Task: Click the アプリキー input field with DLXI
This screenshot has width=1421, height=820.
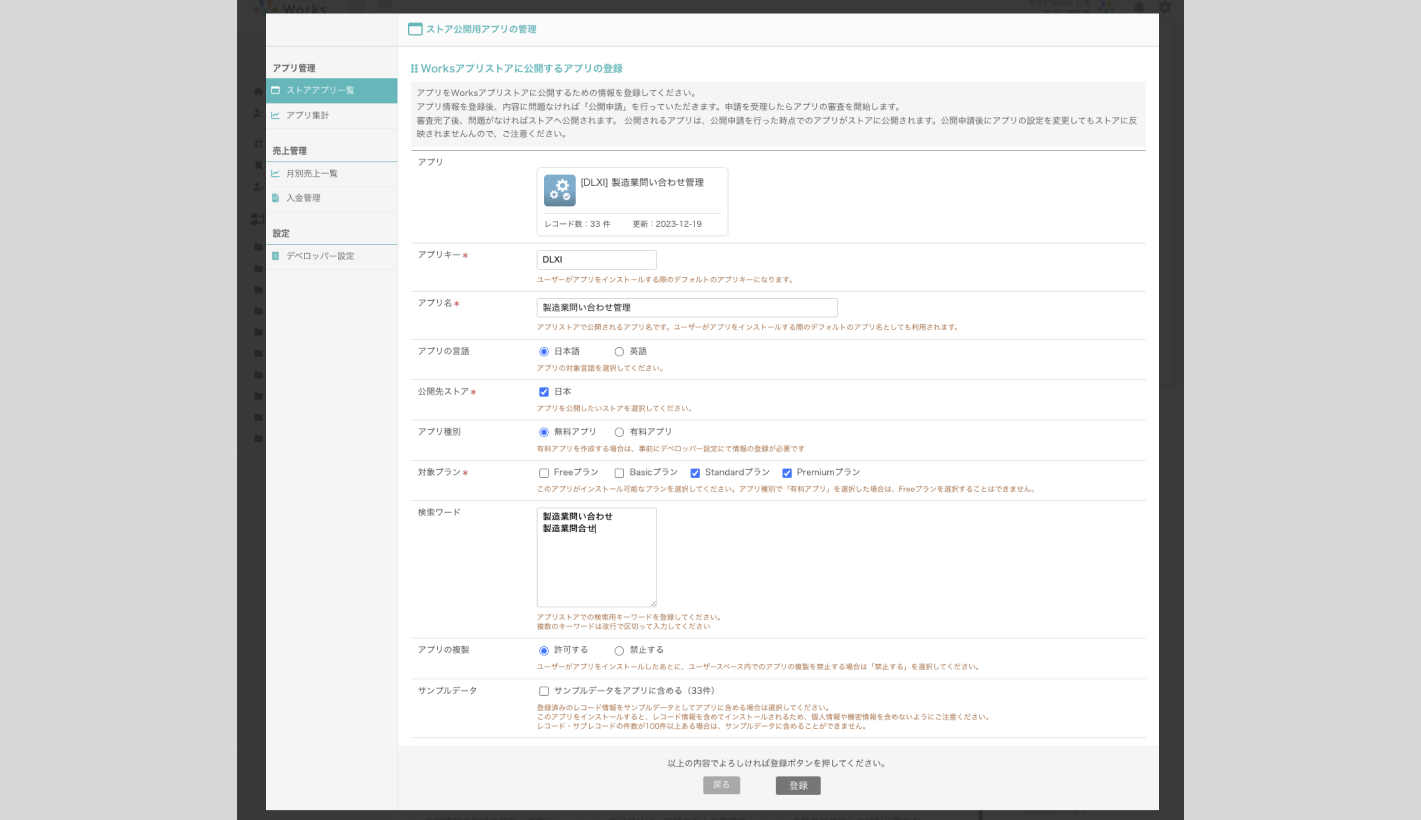Action: coord(597,260)
